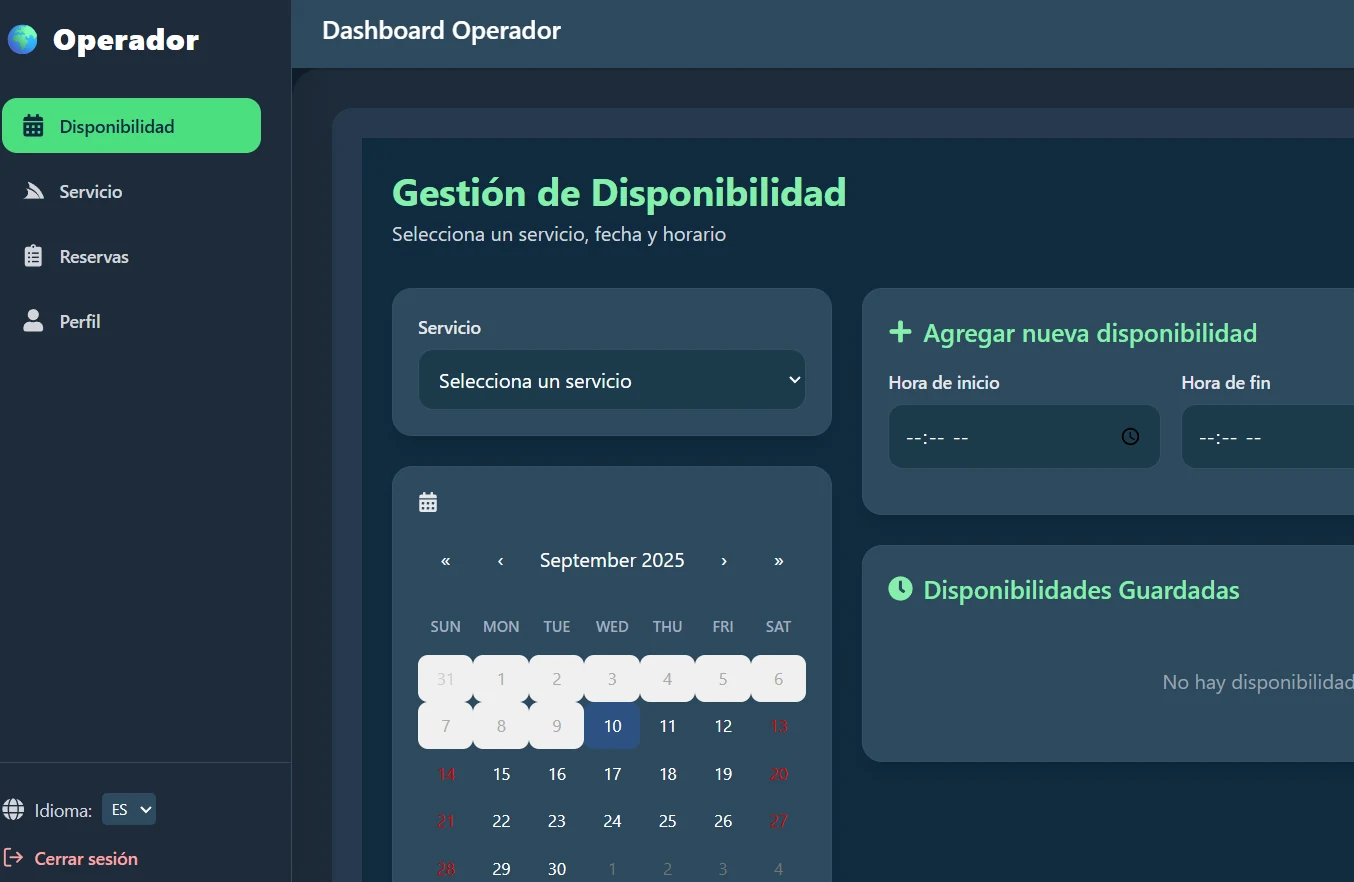This screenshot has width=1354, height=882.
Task: Focus the Hora de inicio time field
Action: tap(1024, 437)
